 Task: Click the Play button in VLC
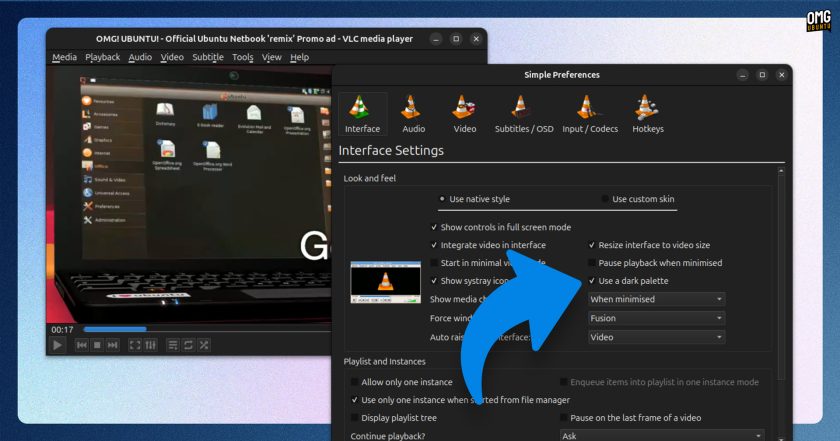tap(57, 345)
